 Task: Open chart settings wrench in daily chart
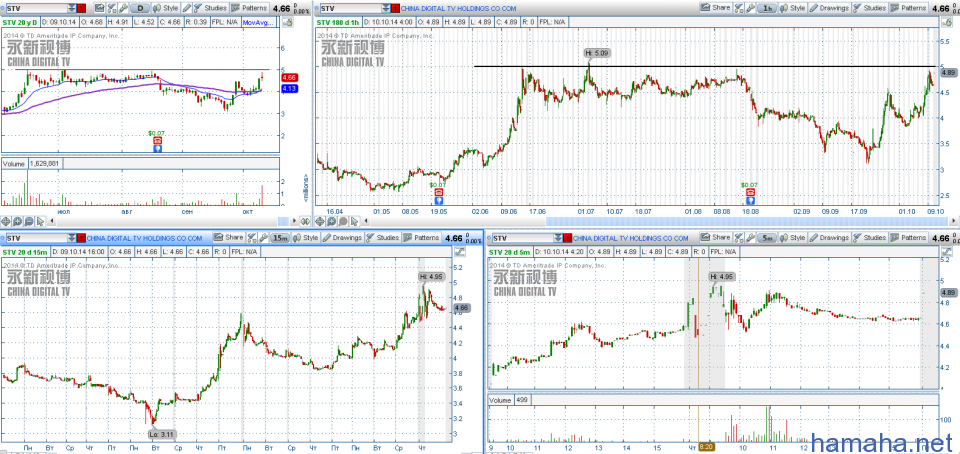click(123, 8)
